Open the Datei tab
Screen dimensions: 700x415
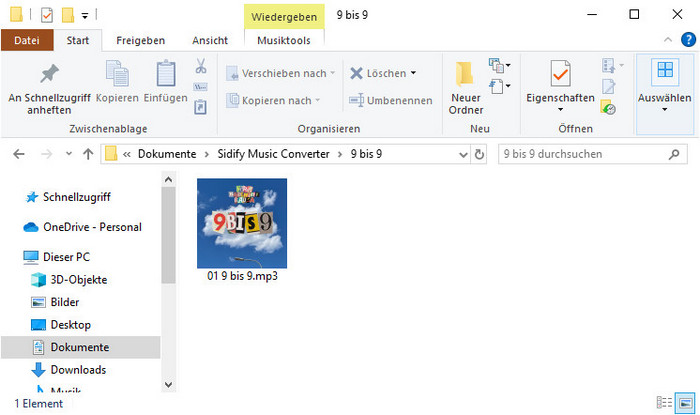[x=27, y=40]
